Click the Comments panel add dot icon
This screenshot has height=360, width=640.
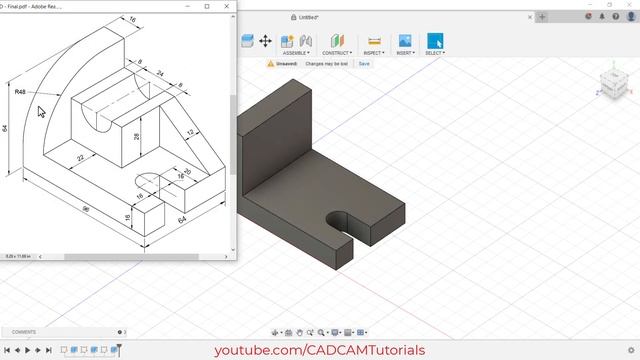120,332
